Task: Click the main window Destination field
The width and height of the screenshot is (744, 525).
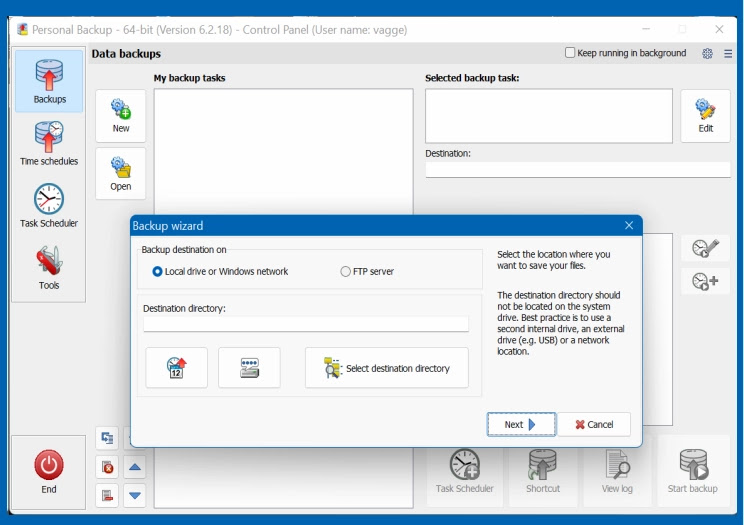Action: [x=577, y=169]
